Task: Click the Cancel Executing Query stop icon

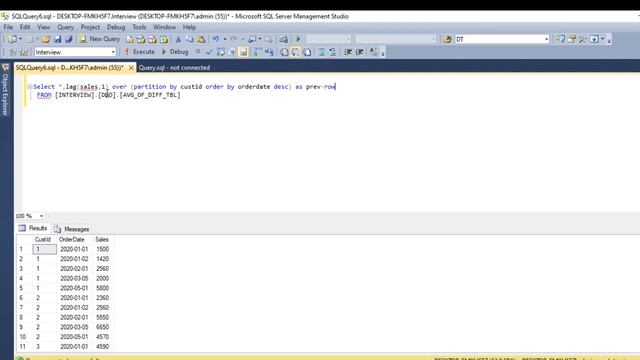Action: 198,52
